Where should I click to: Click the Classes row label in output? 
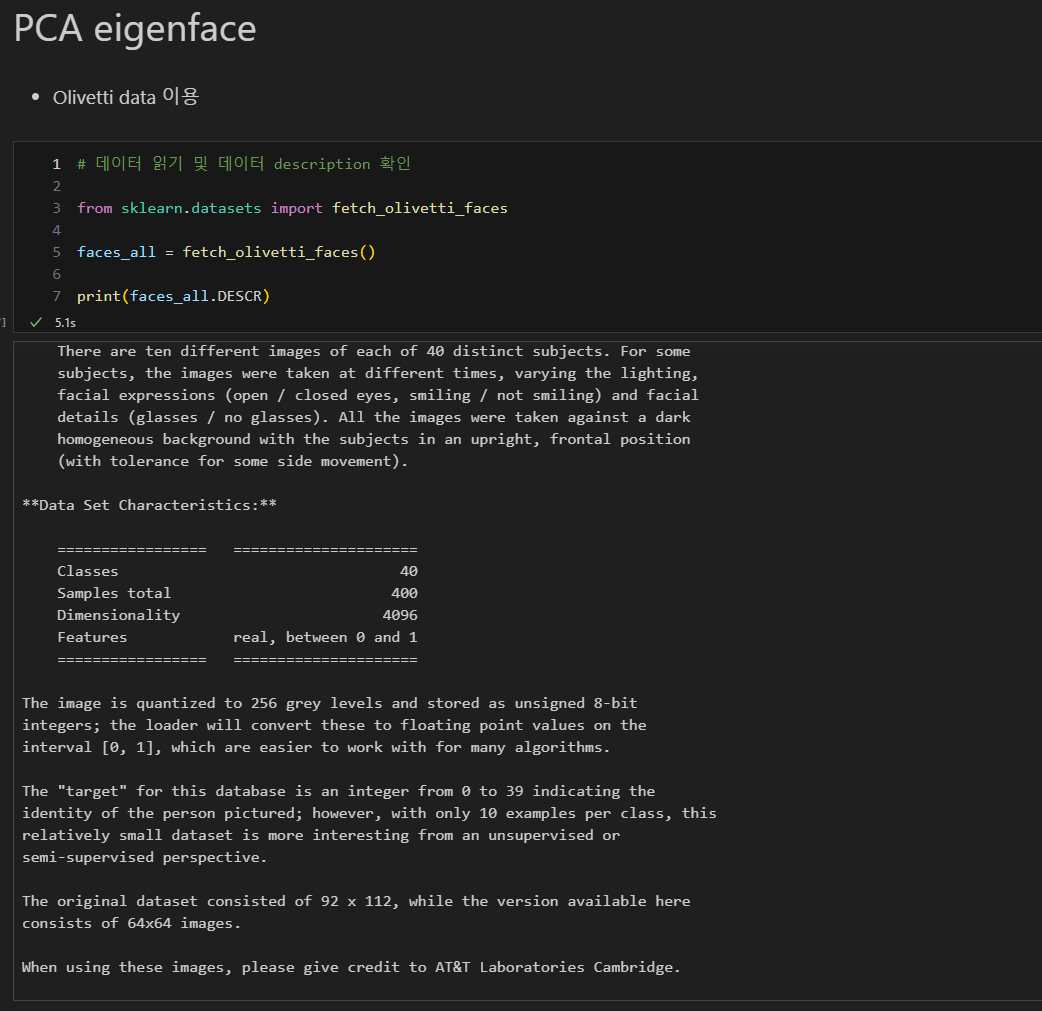(88, 571)
